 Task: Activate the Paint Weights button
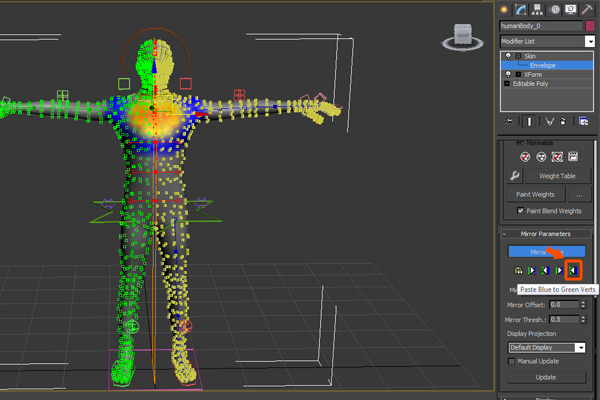(535, 194)
